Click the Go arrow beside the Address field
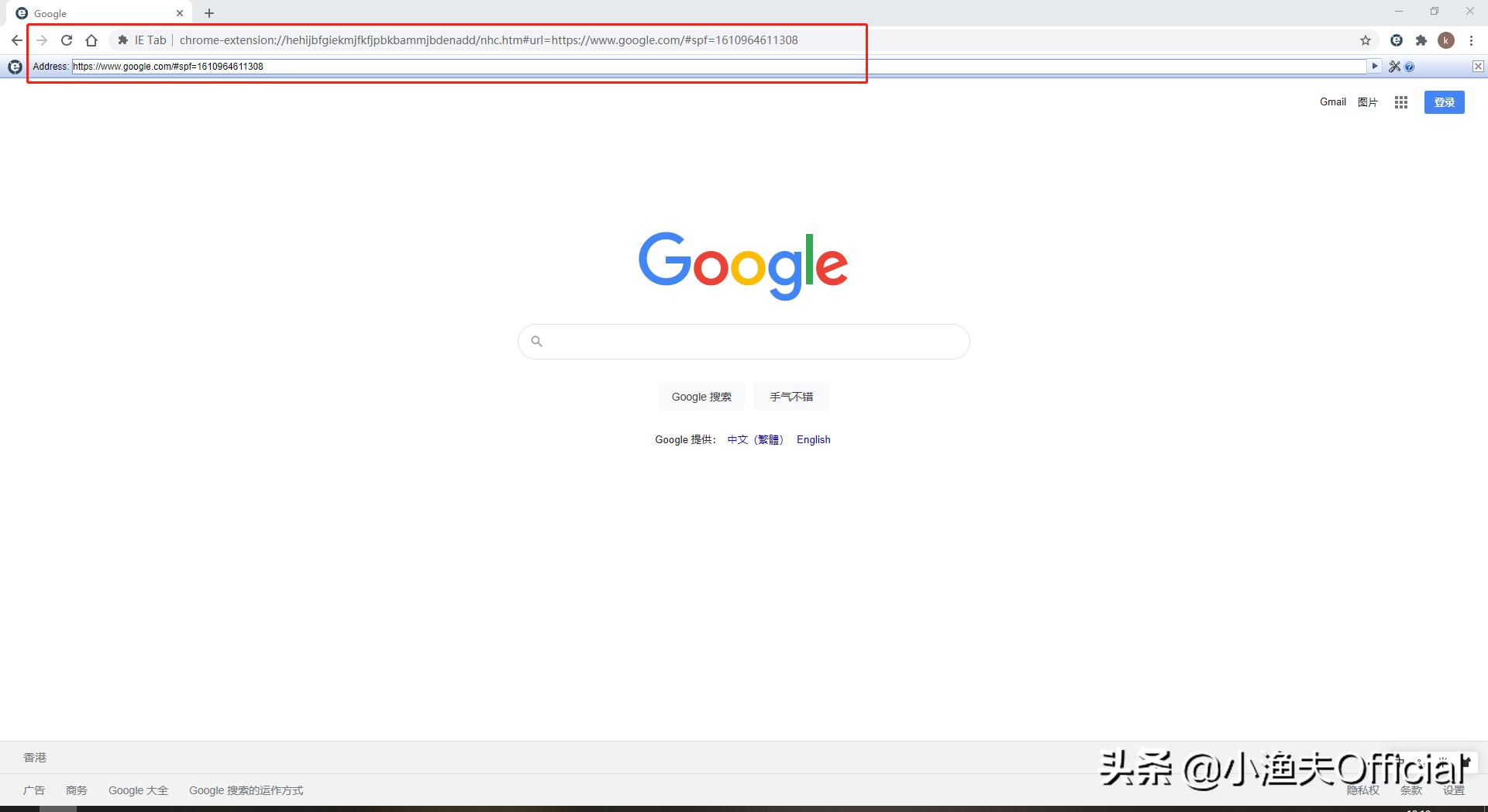This screenshot has width=1488, height=812. [1375, 67]
